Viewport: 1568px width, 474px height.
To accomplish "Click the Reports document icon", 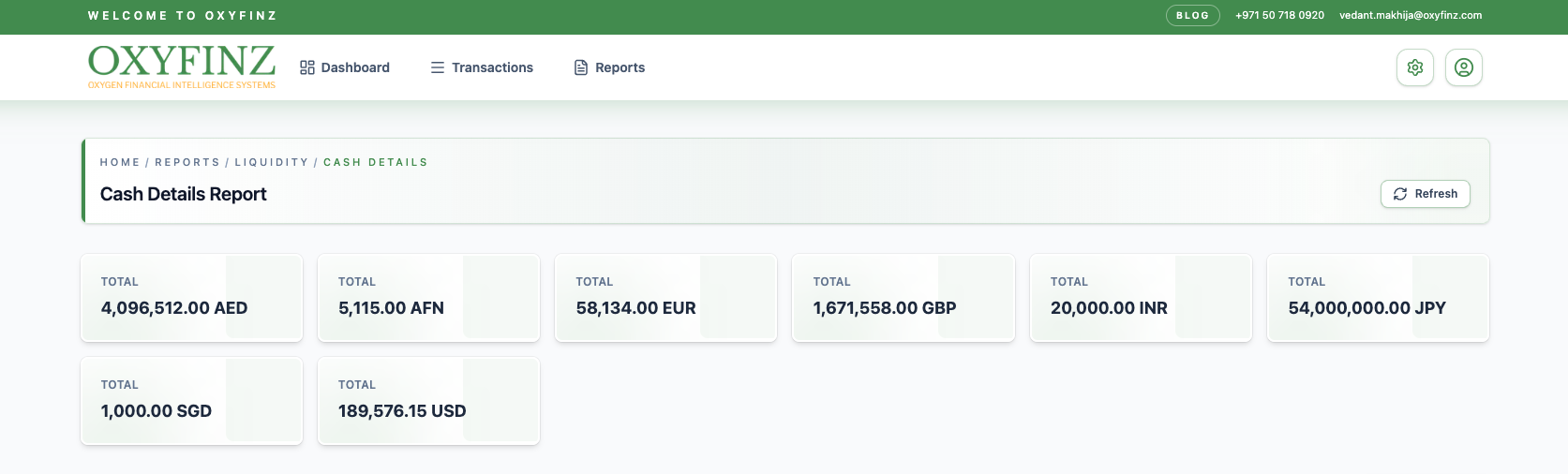I will pos(581,67).
